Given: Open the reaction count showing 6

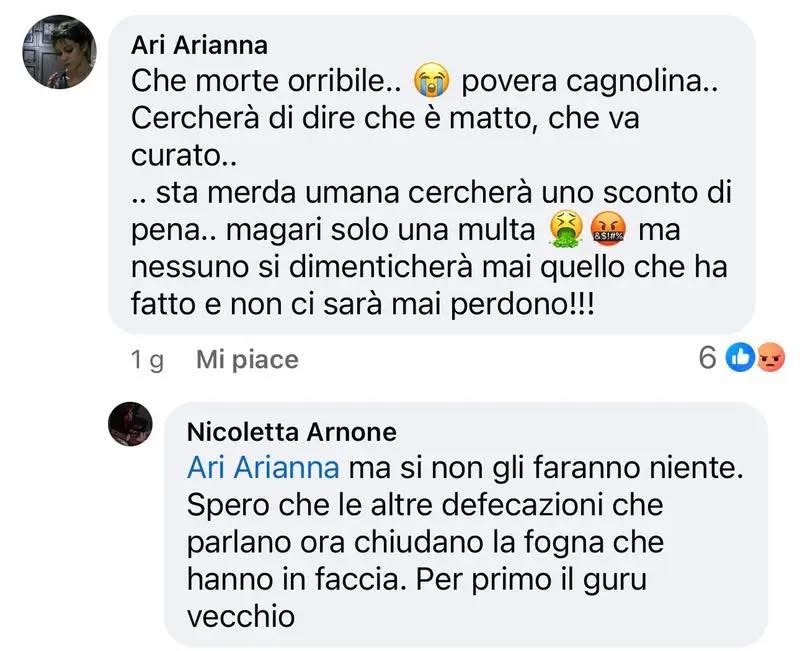Looking at the screenshot, I should tap(708, 357).
